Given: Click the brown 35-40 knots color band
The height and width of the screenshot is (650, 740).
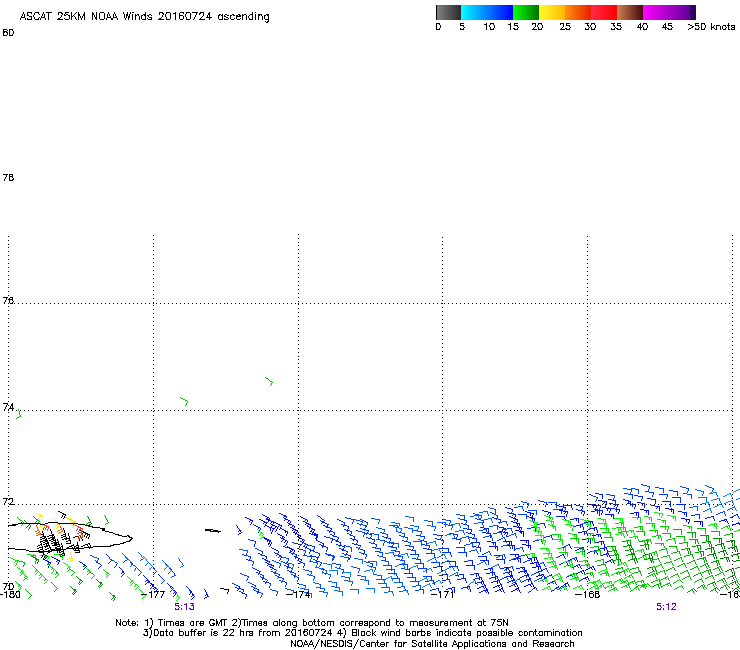Looking at the screenshot, I should pyautogui.click(x=630, y=12).
